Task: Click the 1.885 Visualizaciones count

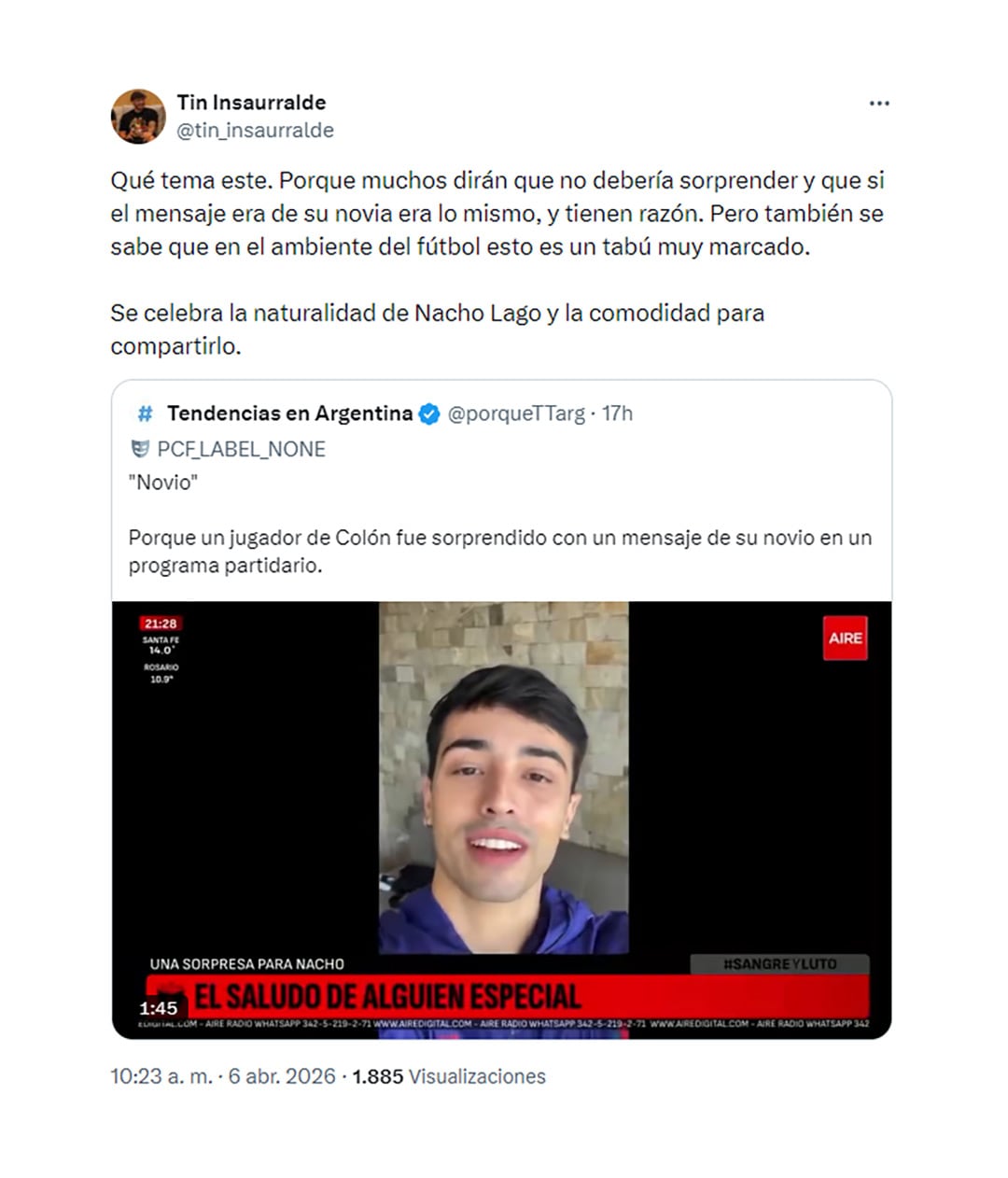Action: (x=449, y=1076)
